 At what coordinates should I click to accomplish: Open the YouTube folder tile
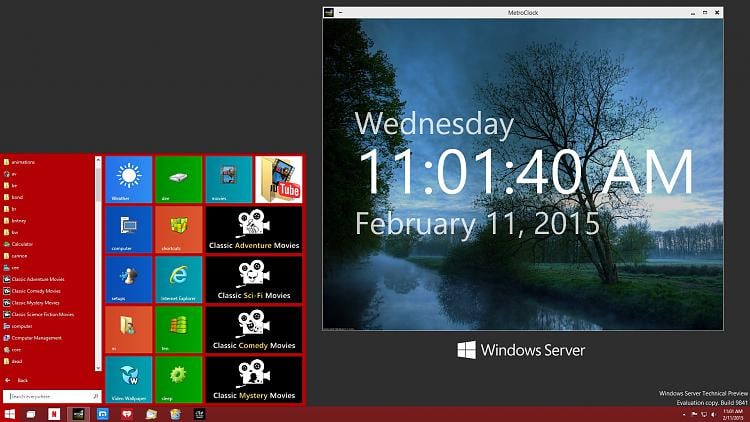pos(278,179)
